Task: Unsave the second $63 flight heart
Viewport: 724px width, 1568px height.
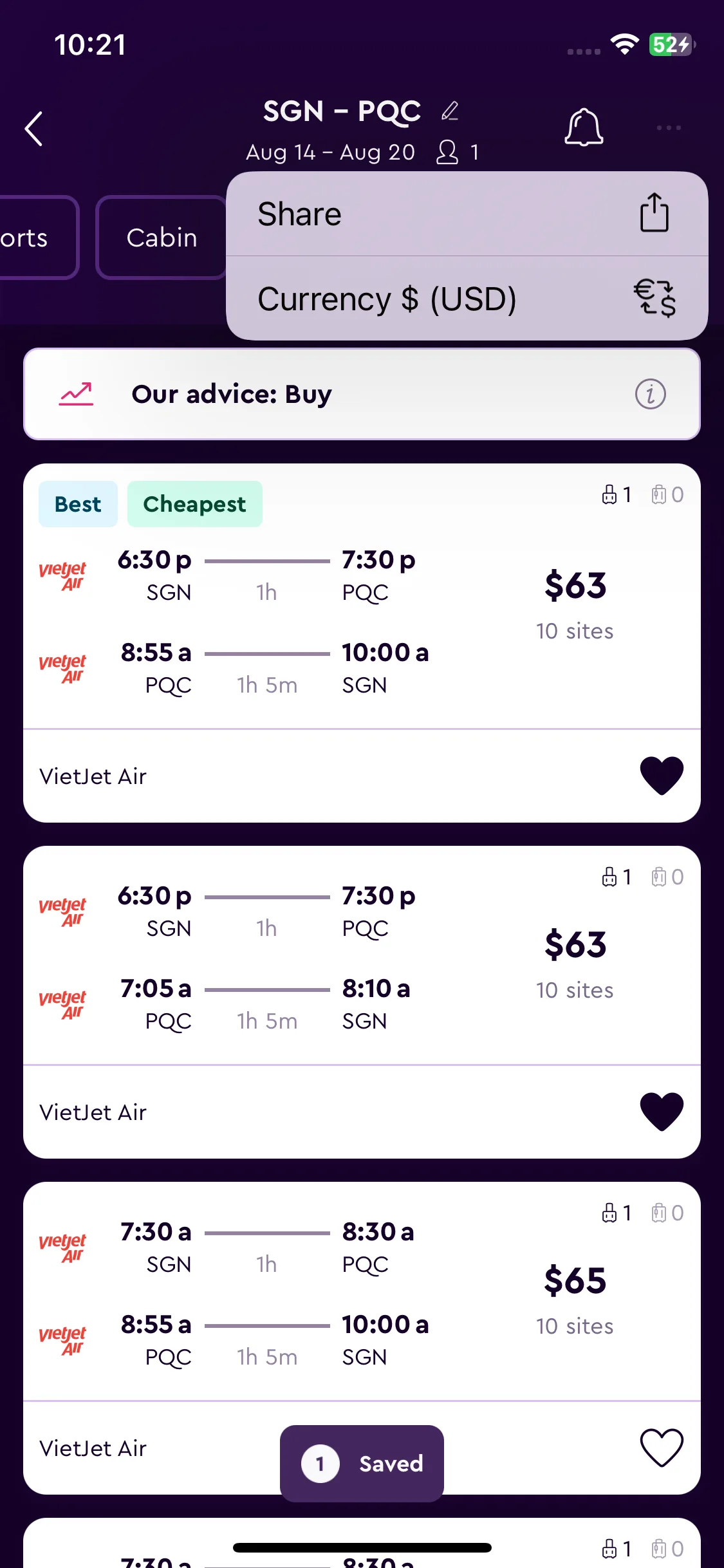Action: coord(662,1112)
